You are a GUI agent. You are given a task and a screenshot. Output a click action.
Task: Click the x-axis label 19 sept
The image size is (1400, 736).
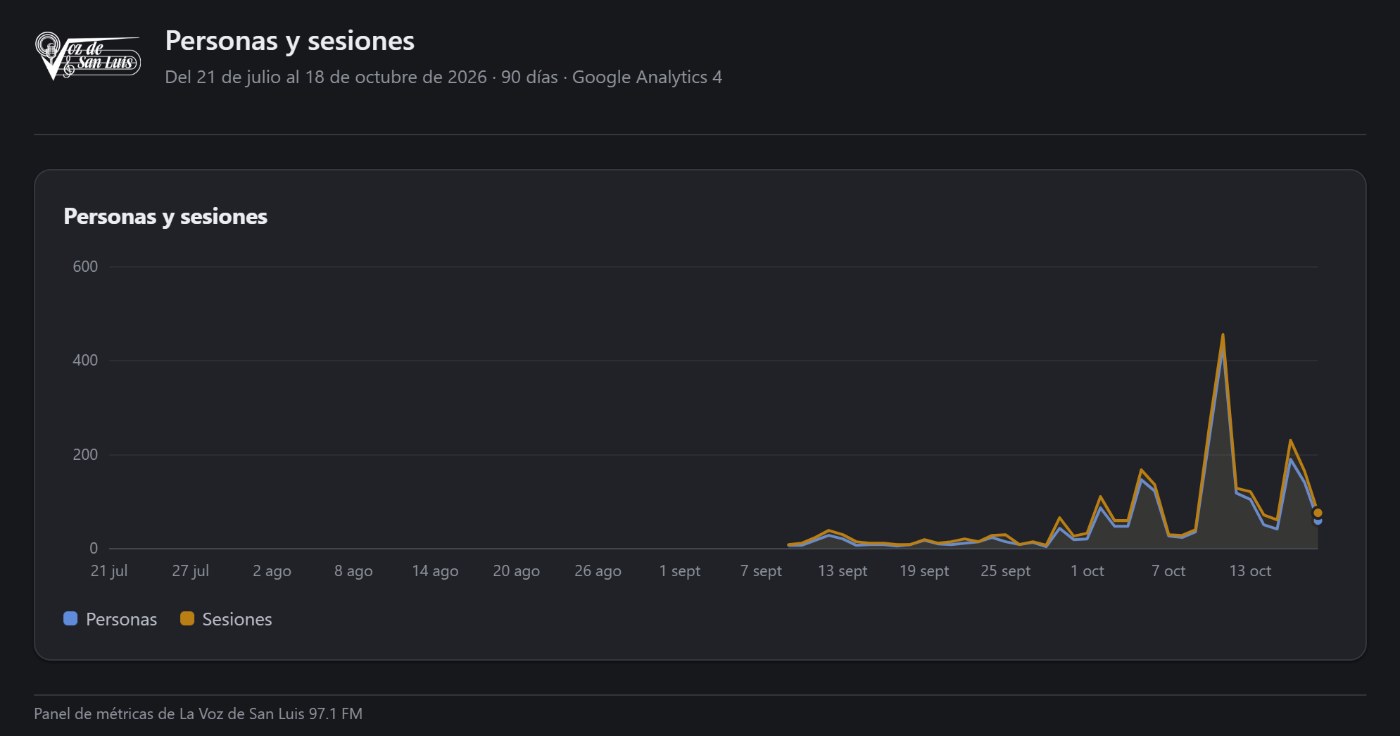coord(924,571)
